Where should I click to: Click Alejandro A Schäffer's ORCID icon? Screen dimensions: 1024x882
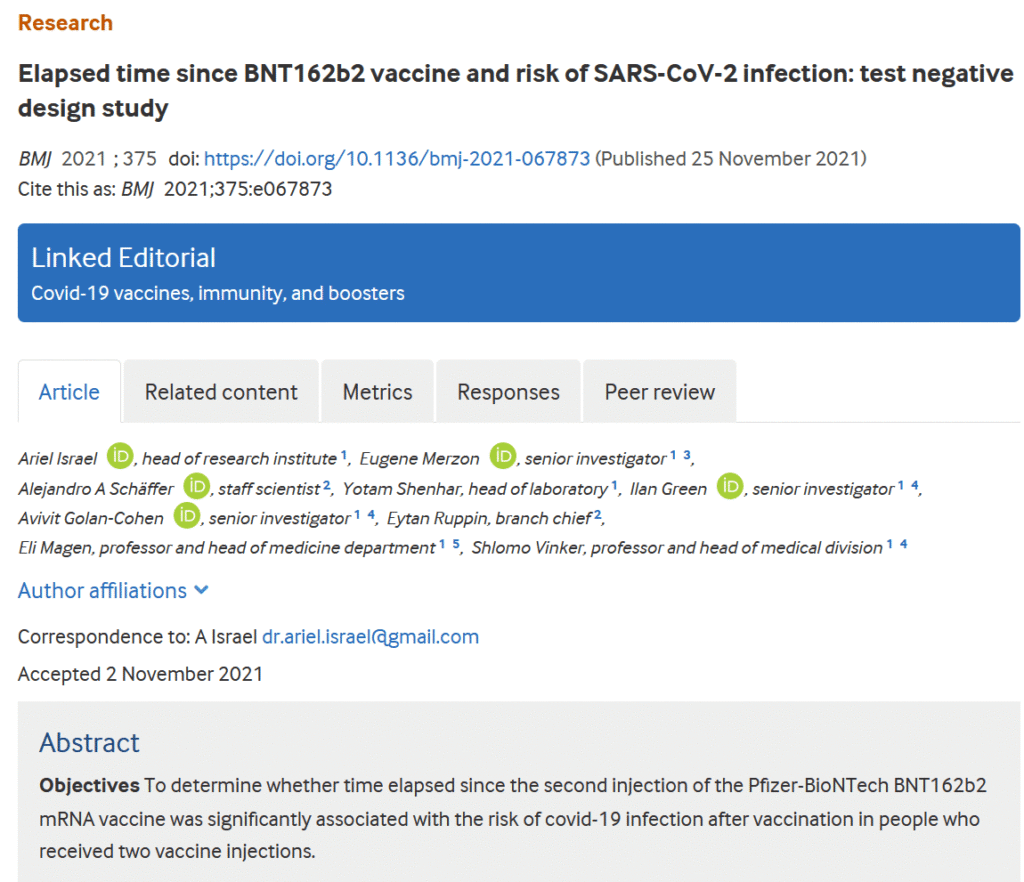coord(197,486)
